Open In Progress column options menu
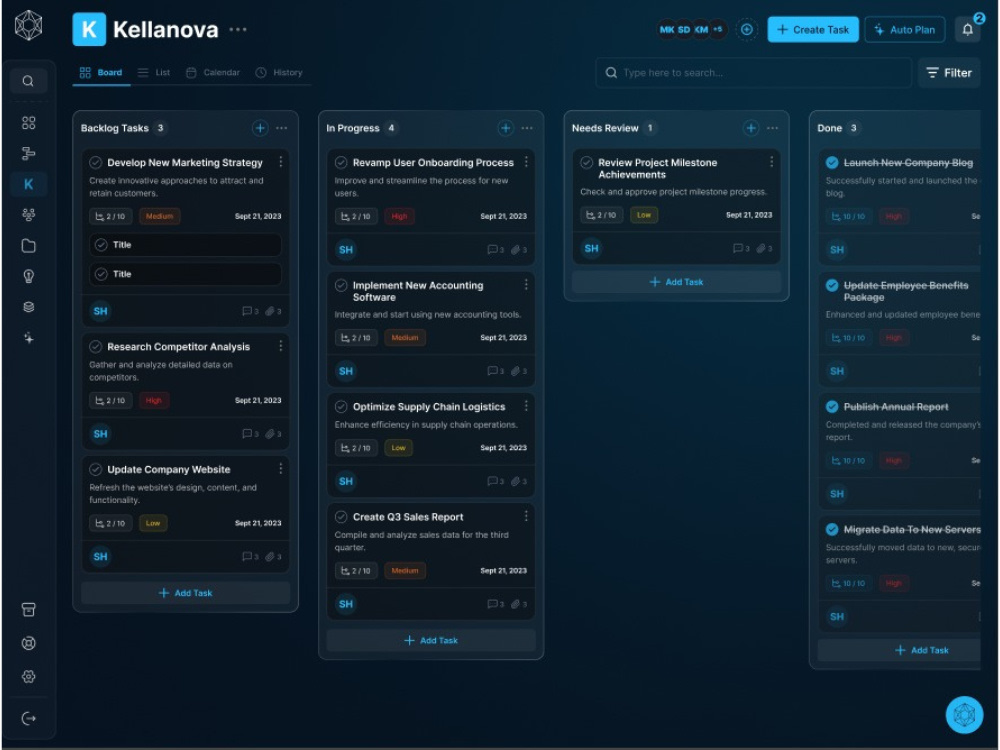Image resolution: width=1000 pixels, height=750 pixels. (527, 128)
